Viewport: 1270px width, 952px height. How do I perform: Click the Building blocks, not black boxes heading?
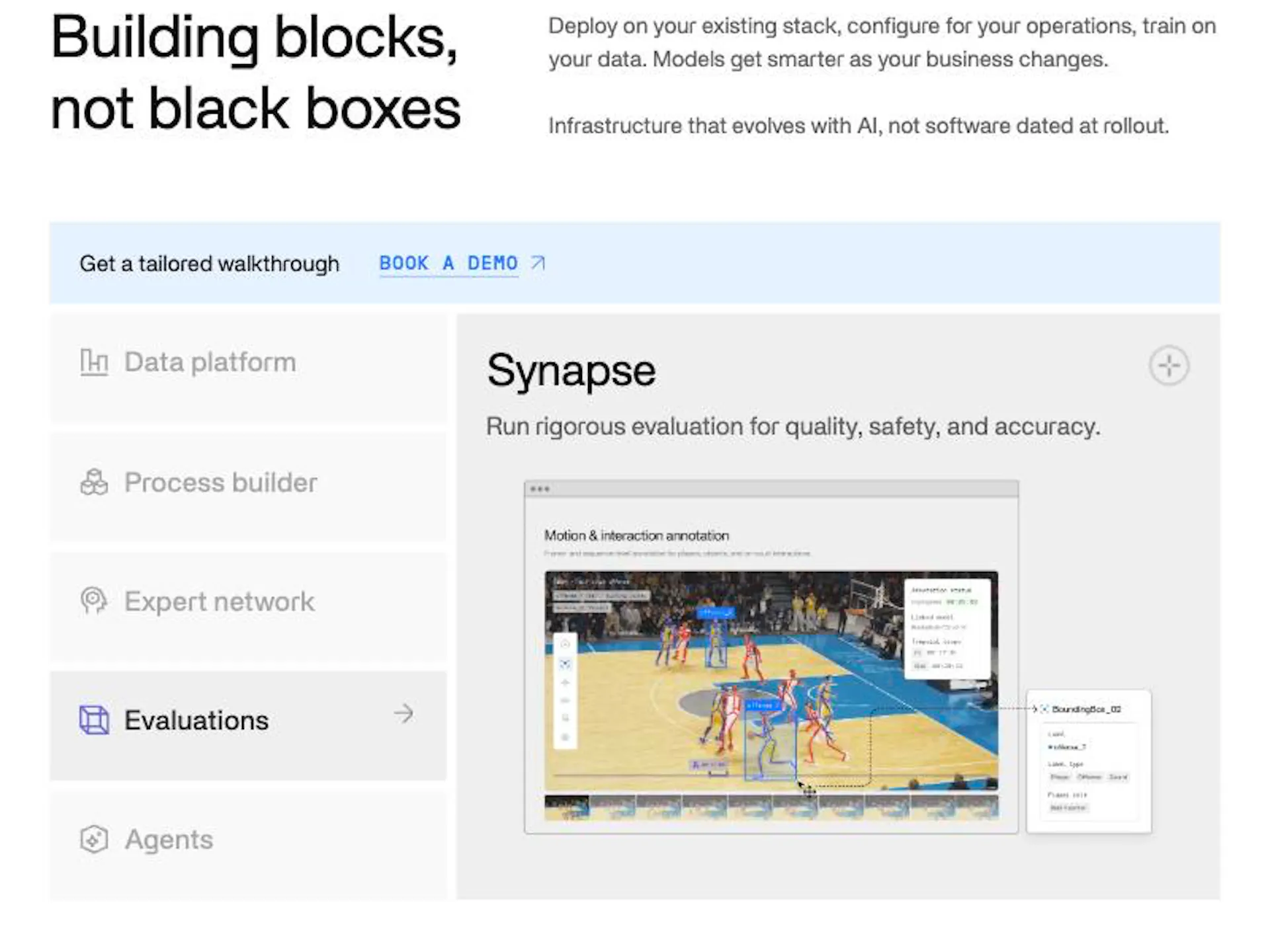255,73
